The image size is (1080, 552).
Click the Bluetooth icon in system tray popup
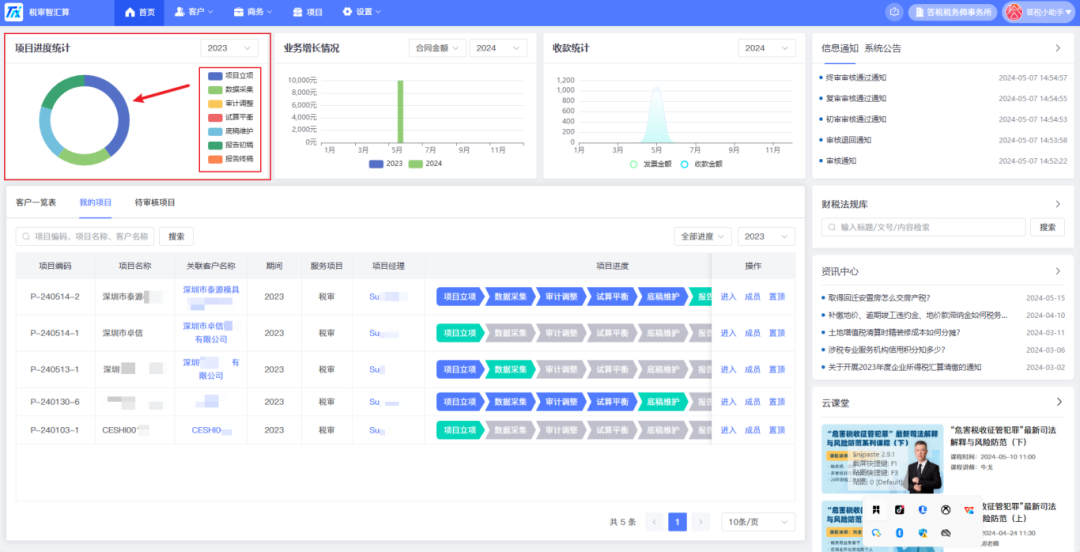[x=900, y=533]
